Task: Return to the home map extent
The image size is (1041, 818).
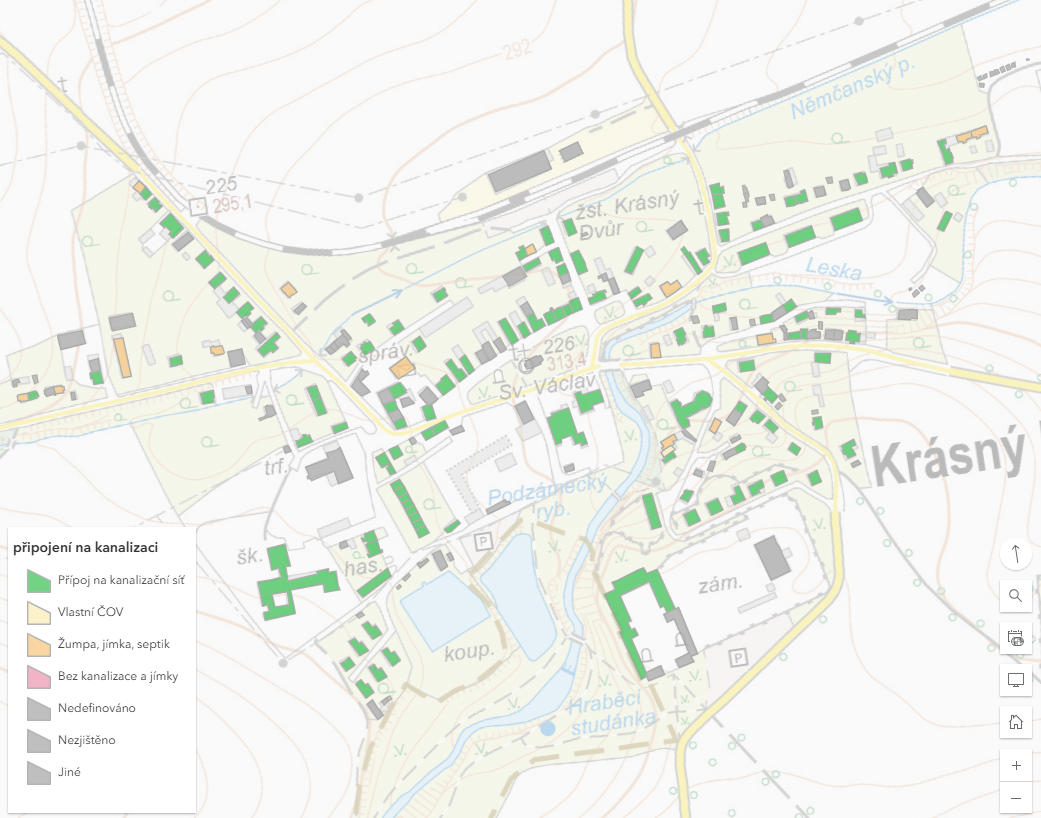Action: click(x=1016, y=722)
